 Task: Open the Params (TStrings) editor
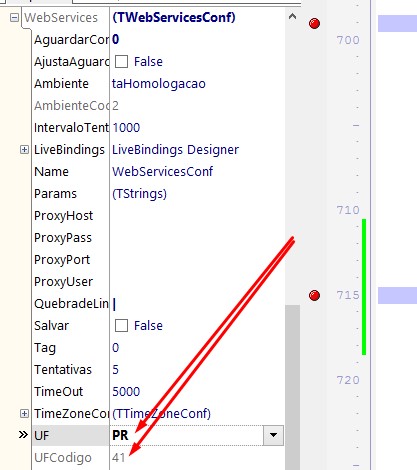click(139, 194)
